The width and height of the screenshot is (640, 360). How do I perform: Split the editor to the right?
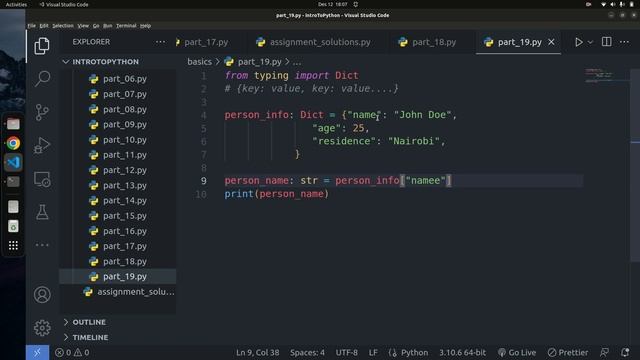(x=607, y=42)
